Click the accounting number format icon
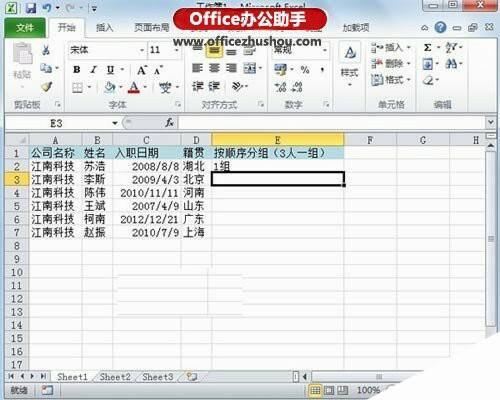 coord(280,69)
